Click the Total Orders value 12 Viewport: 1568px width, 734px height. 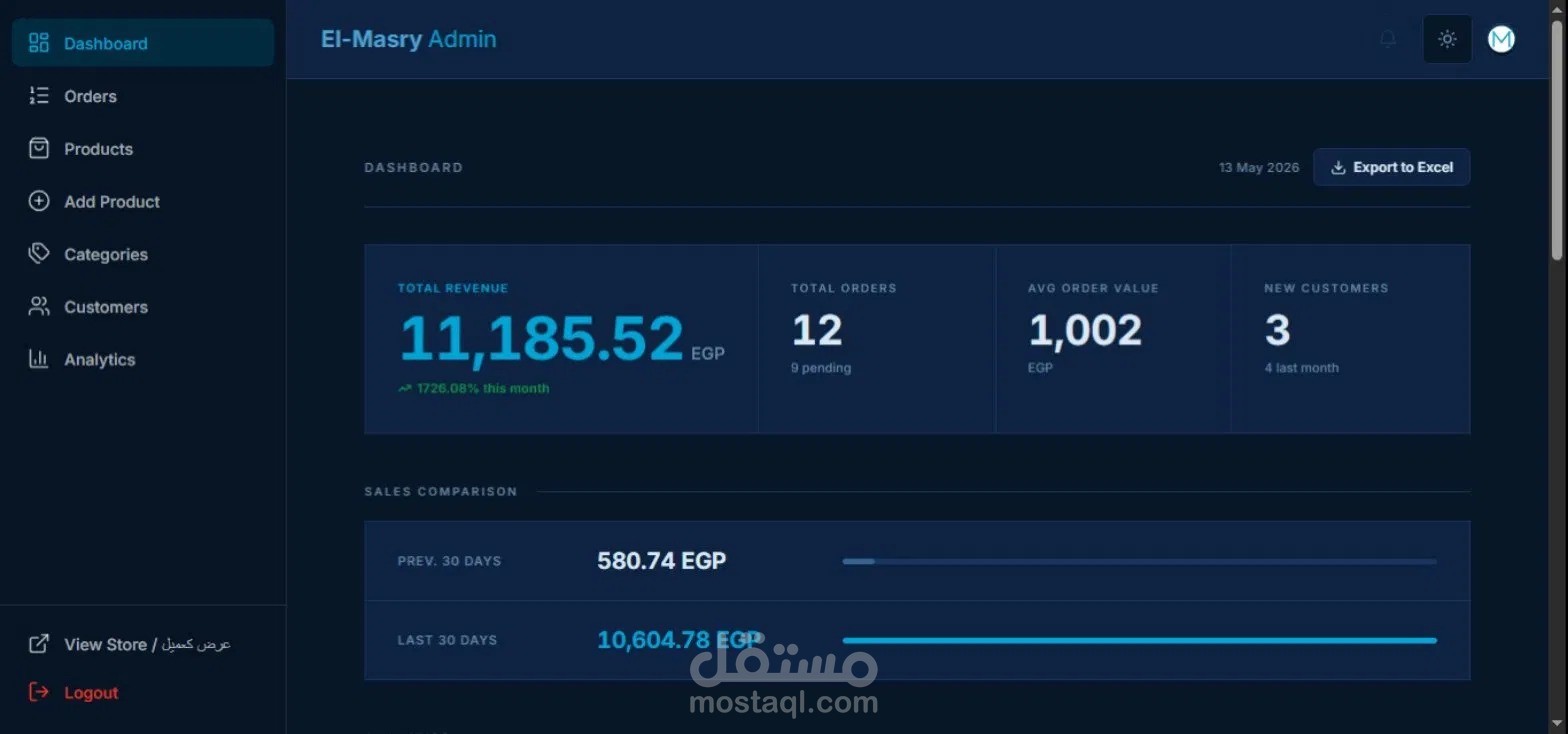(x=817, y=330)
